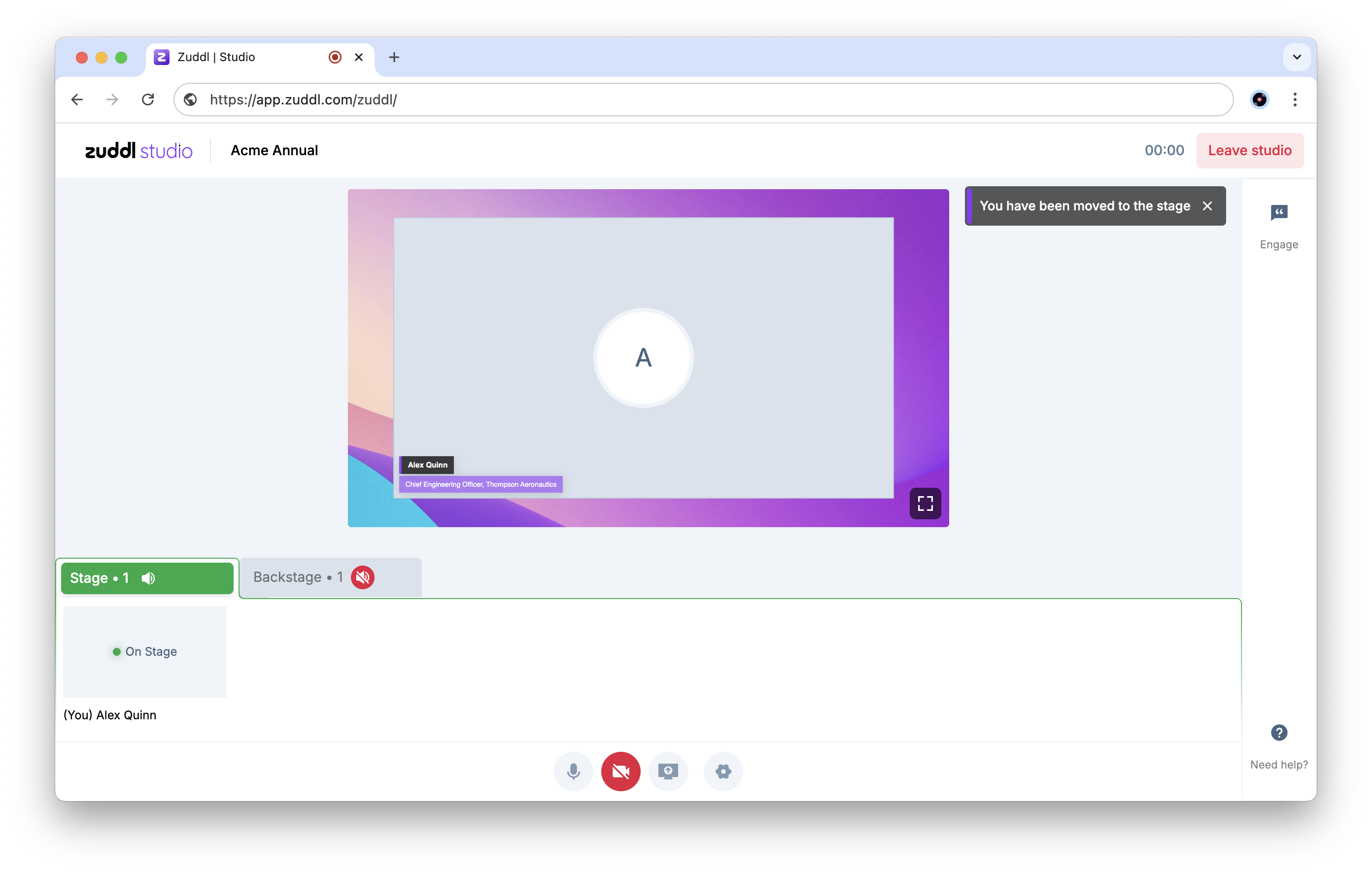View site information icon in address bar
This screenshot has width=1372, height=874.
pyautogui.click(x=190, y=100)
